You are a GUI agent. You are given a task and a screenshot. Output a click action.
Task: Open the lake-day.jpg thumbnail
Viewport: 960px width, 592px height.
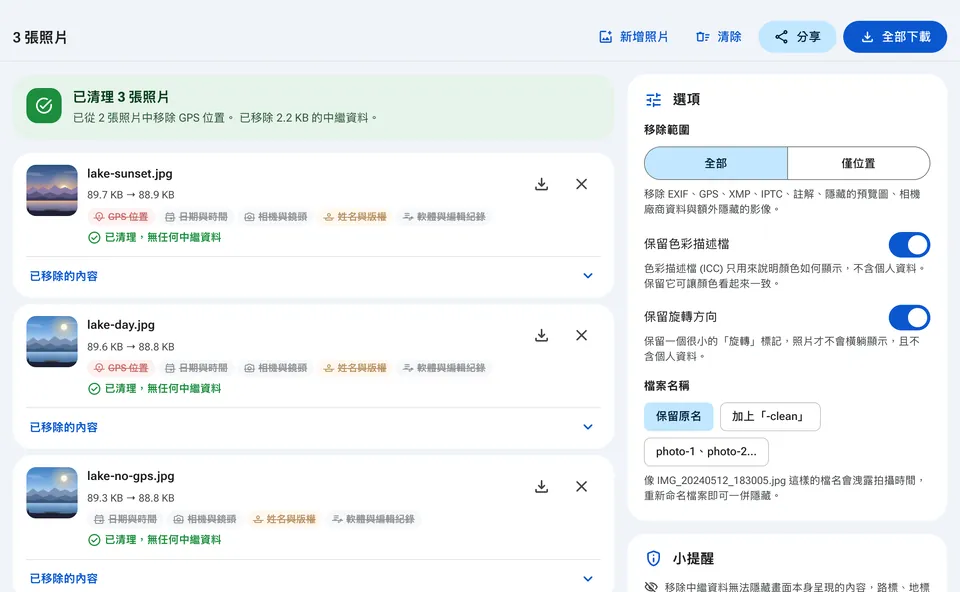[x=52, y=342]
